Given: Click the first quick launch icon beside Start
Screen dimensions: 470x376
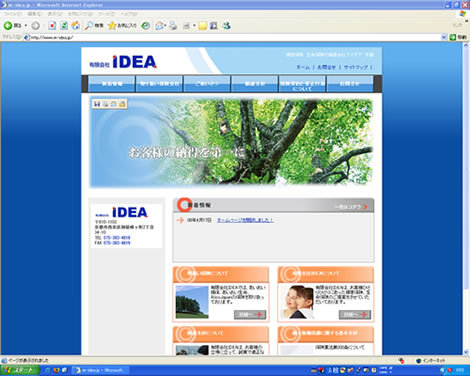Looking at the screenshot, I should point(48,370).
